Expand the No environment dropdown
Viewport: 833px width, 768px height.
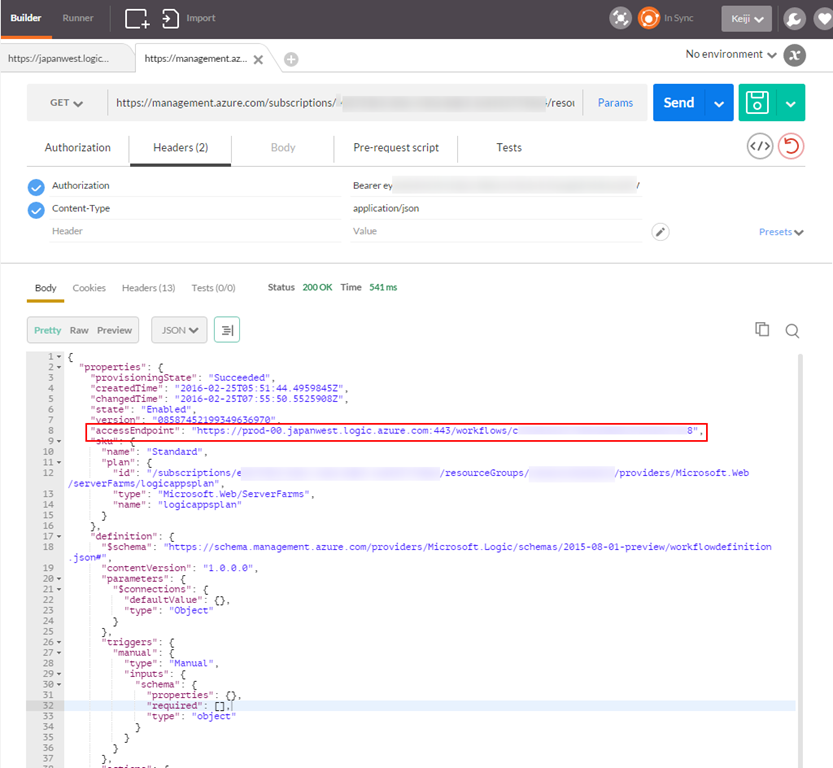(x=731, y=54)
